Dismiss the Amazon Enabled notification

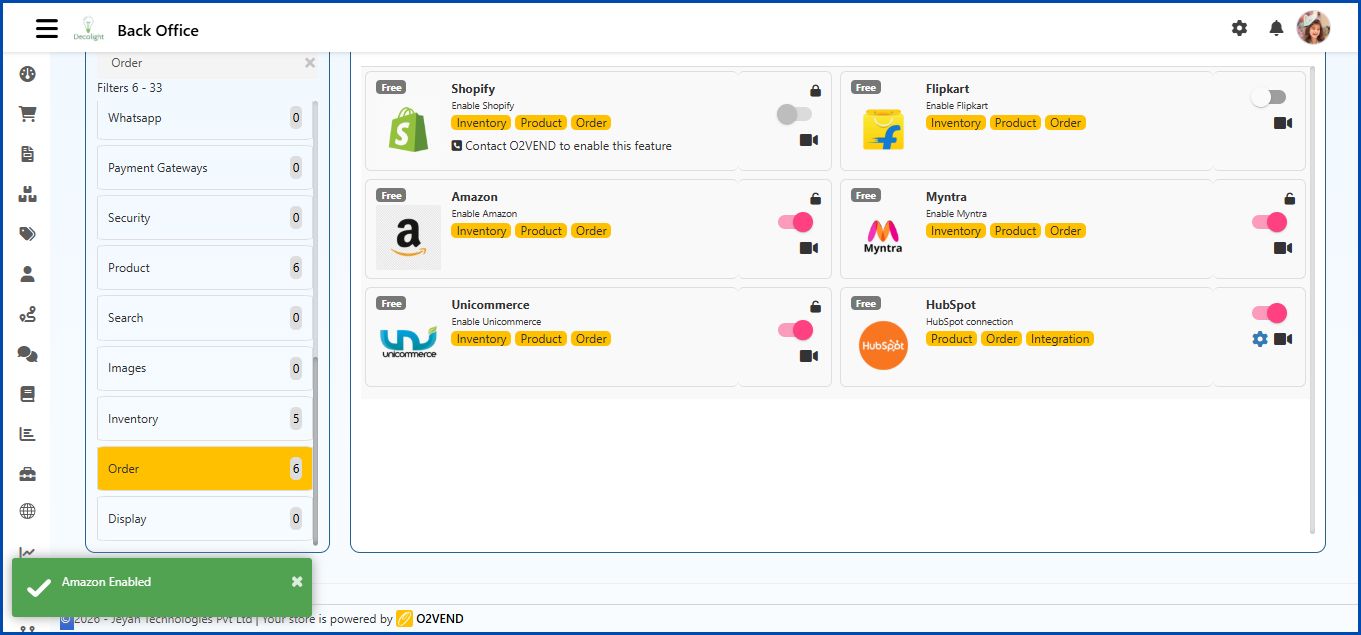click(296, 580)
